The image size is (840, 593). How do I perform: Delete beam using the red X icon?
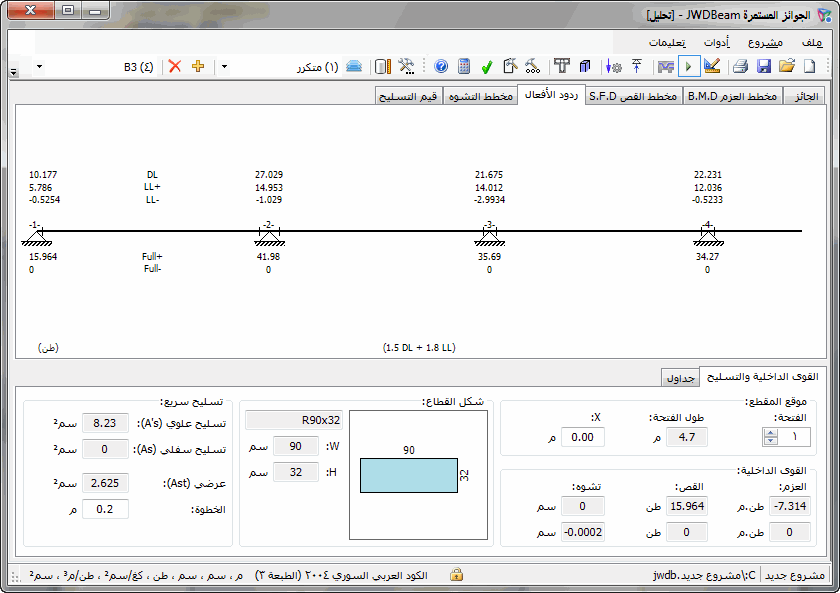[x=175, y=66]
